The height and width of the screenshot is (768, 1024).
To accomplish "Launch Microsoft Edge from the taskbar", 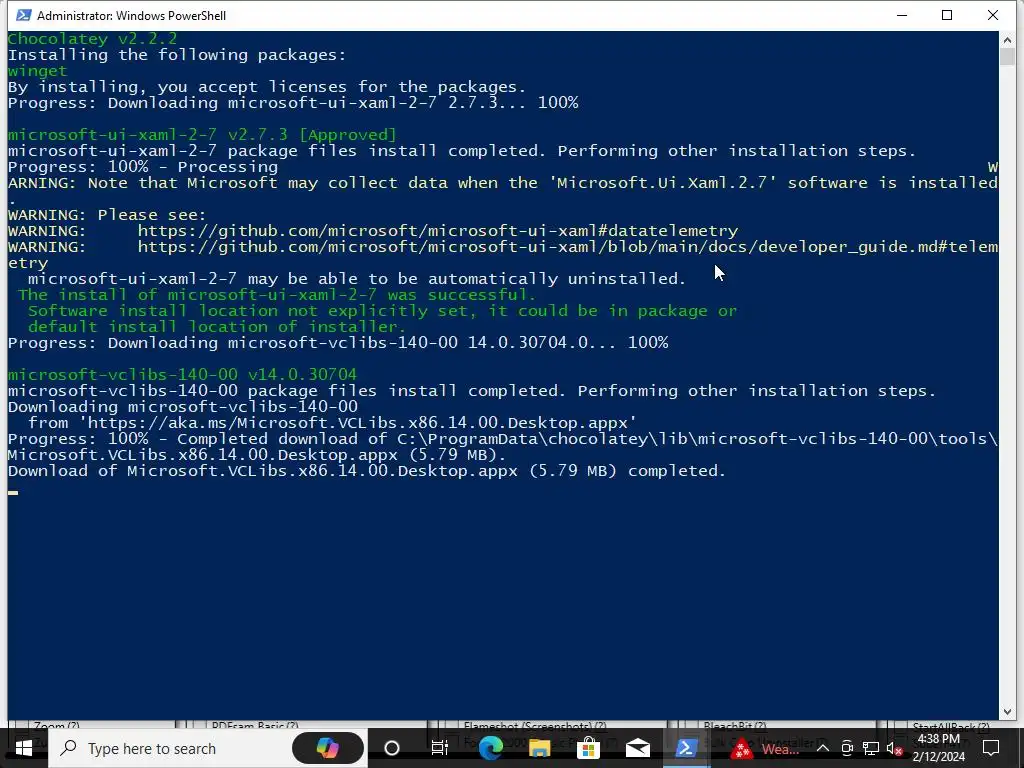I will coord(490,748).
